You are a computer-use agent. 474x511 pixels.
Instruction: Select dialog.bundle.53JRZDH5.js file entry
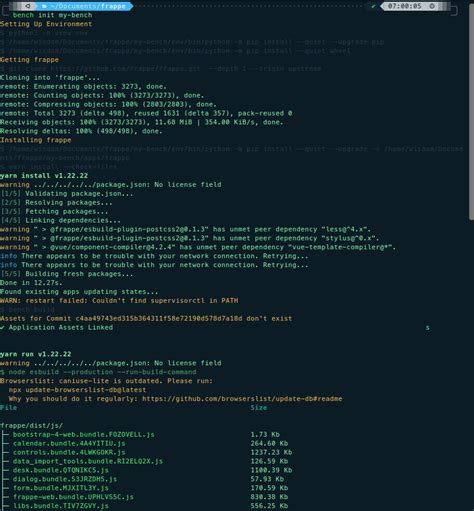(65, 479)
